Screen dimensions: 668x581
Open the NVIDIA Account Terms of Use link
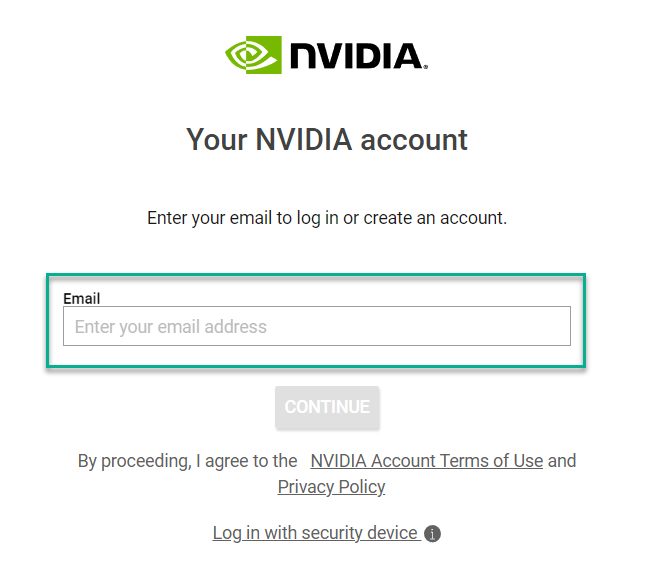(x=426, y=461)
